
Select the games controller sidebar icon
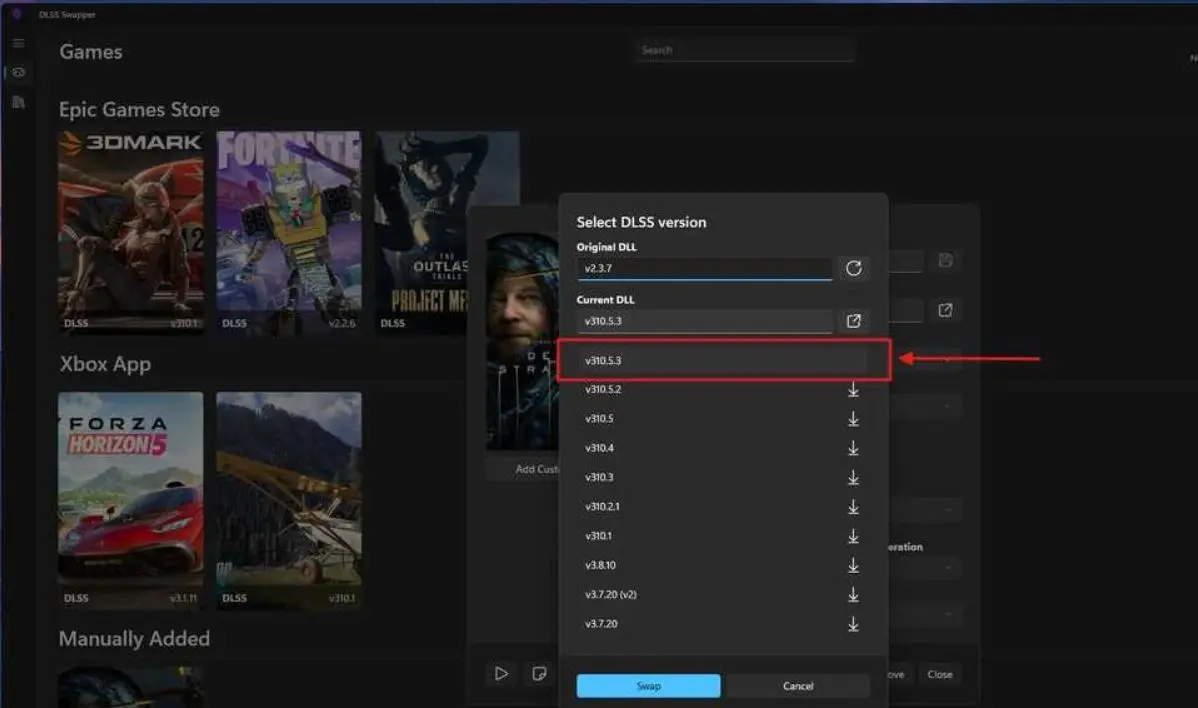click(18, 73)
